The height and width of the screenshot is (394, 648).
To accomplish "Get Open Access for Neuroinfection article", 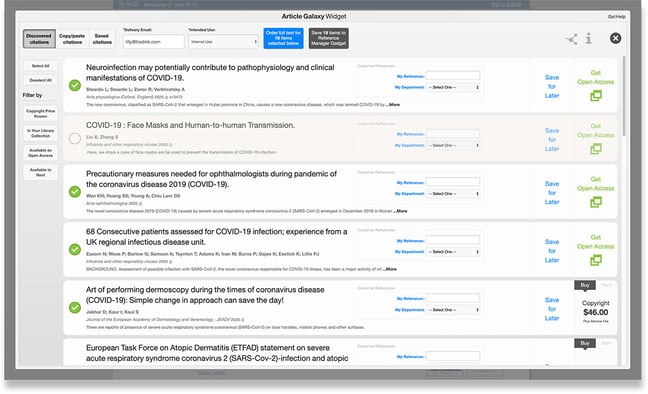I will point(596,77).
